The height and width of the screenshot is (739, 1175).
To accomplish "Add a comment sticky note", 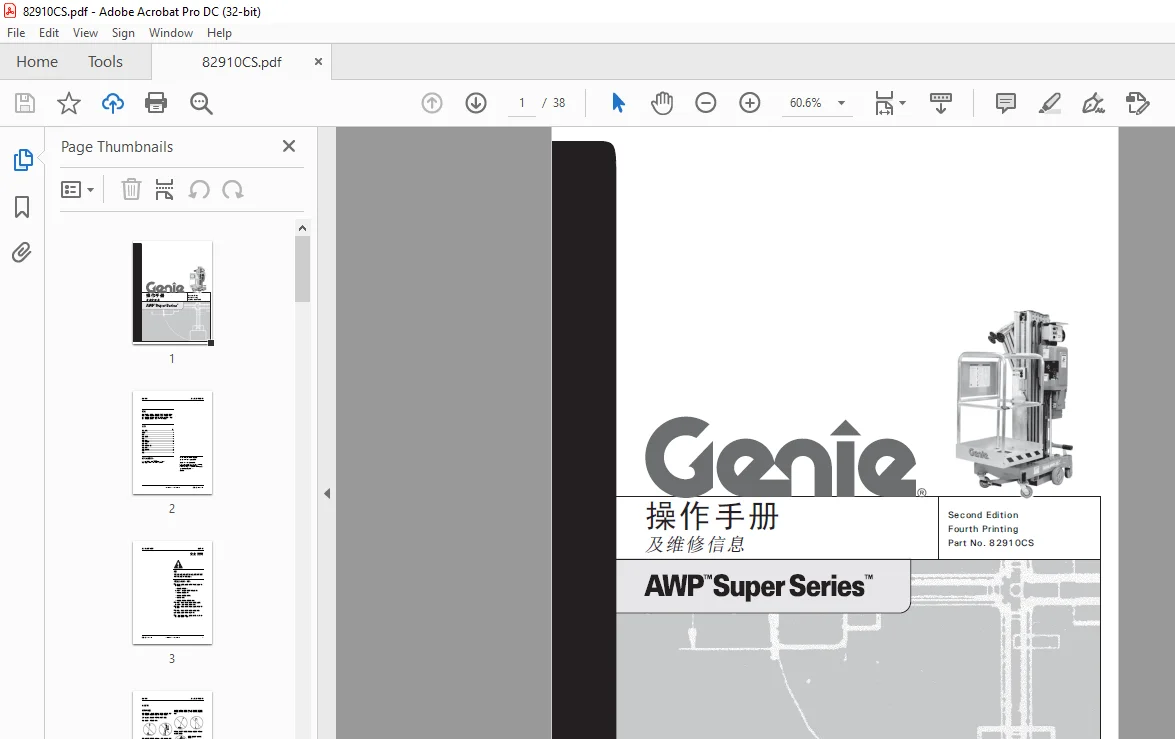I will pos(1006,103).
